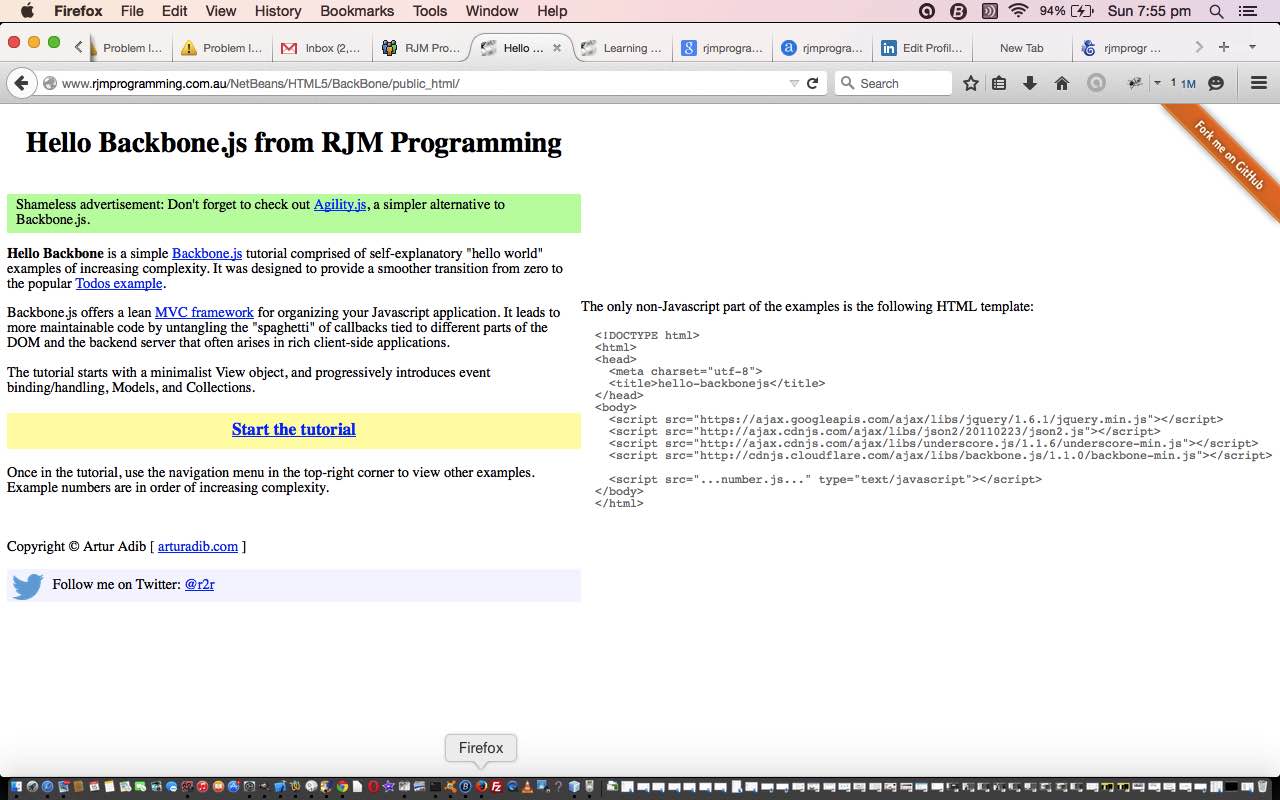Click the Twitter bird icon
This screenshot has height=800, width=1280.
(x=27, y=585)
